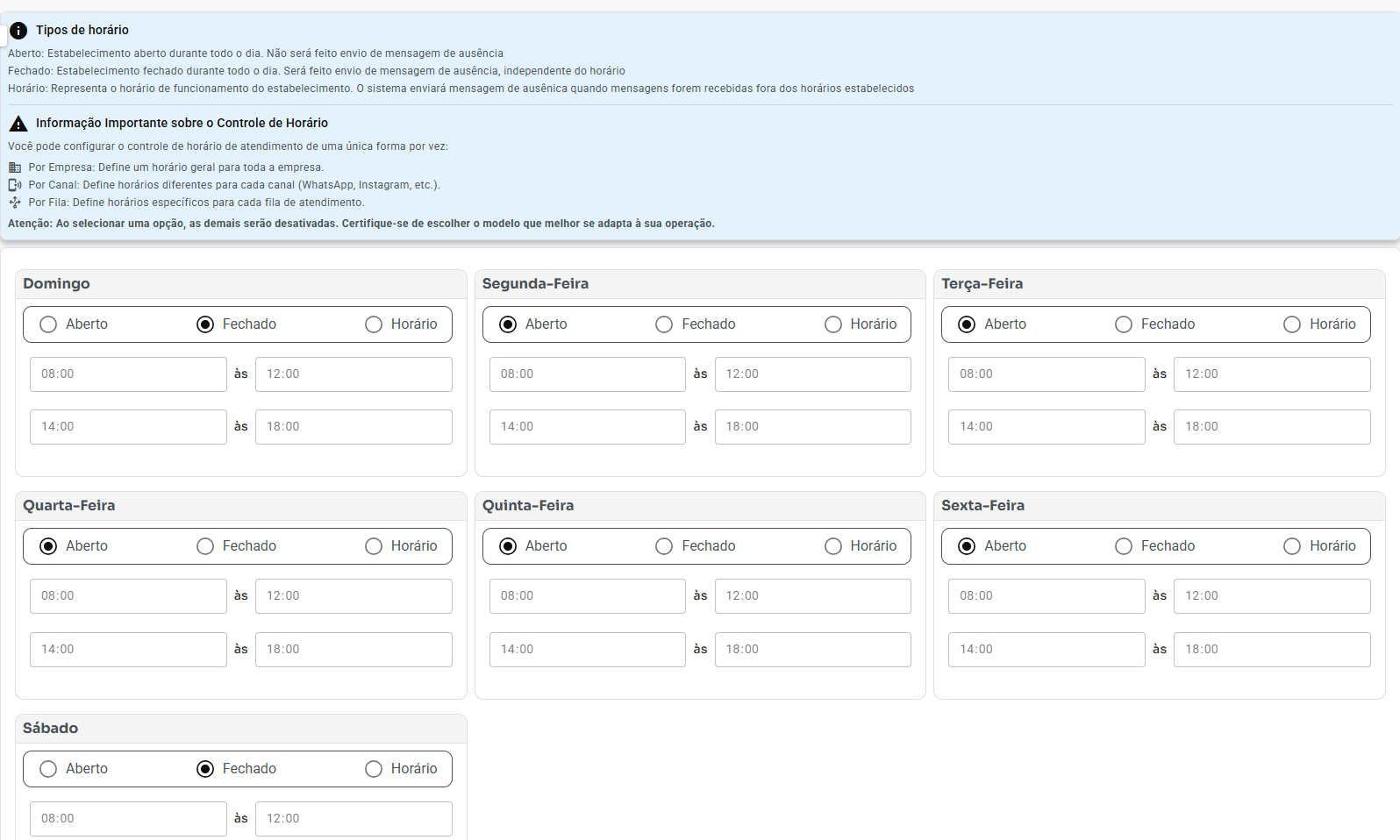This screenshot has width=1400, height=840.
Task: Click Domingo's 08:00 start time field
Action: pyautogui.click(x=128, y=374)
